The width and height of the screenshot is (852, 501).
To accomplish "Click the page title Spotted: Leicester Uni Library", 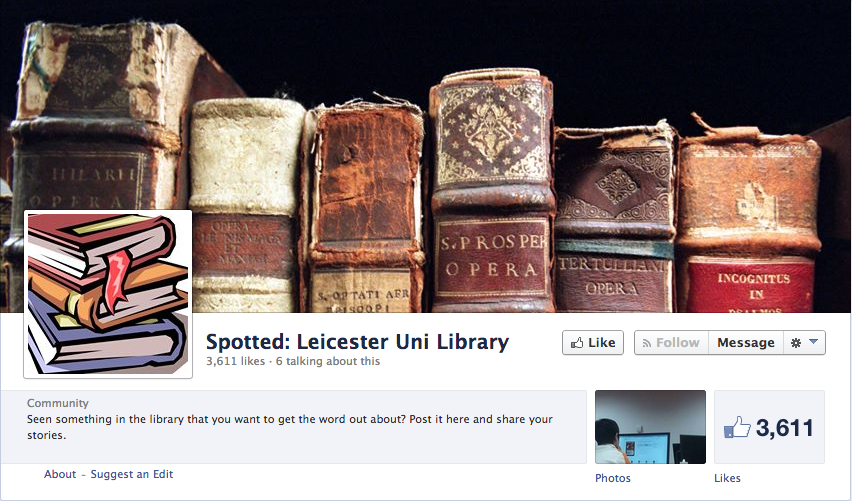I will [358, 342].
